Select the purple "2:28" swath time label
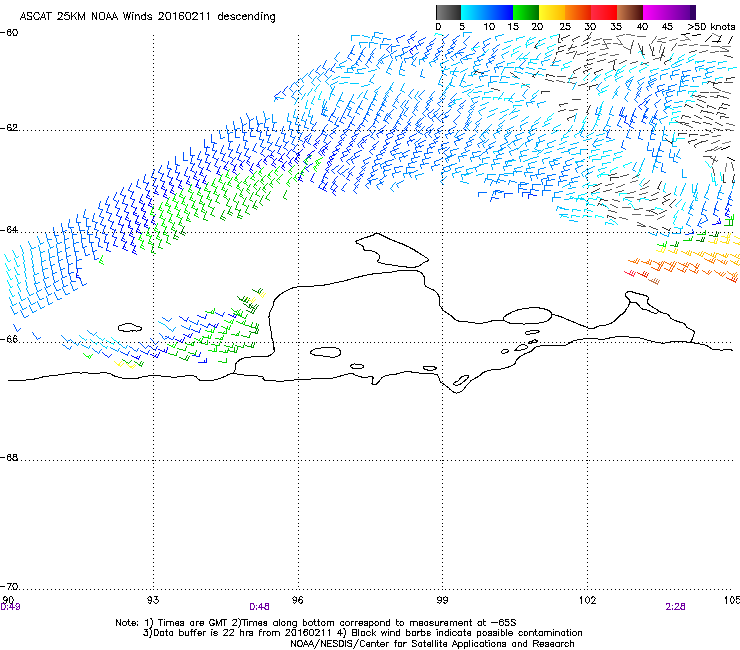This screenshot has width=740, height=650. 675,607
